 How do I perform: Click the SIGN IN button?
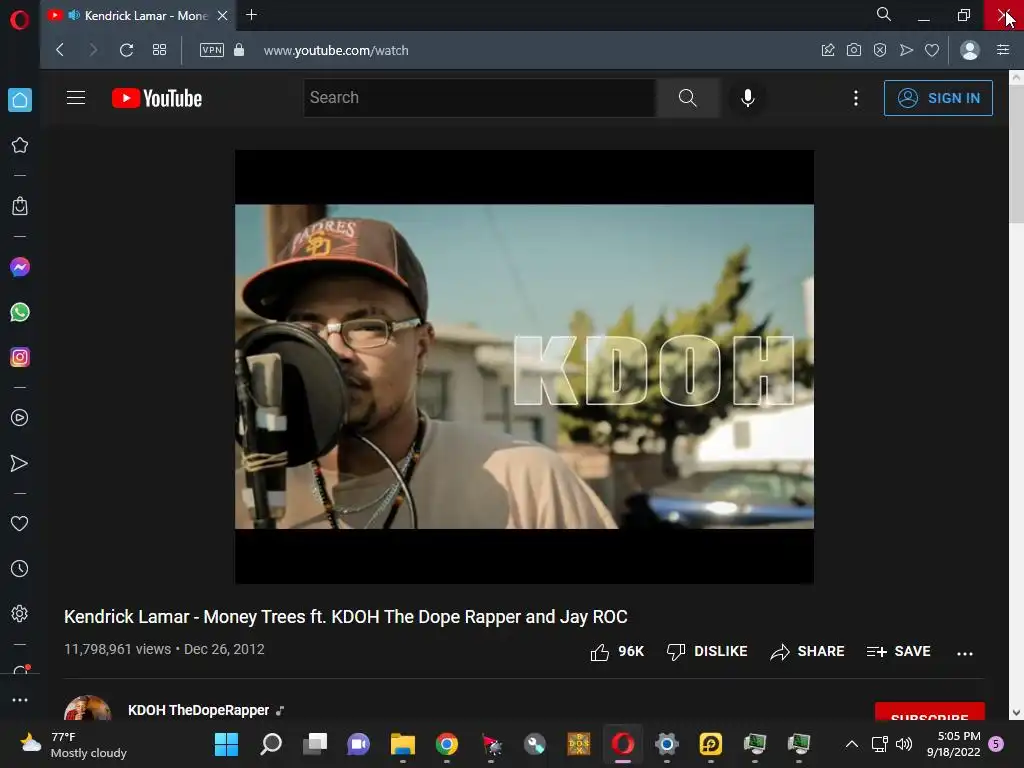coord(938,98)
